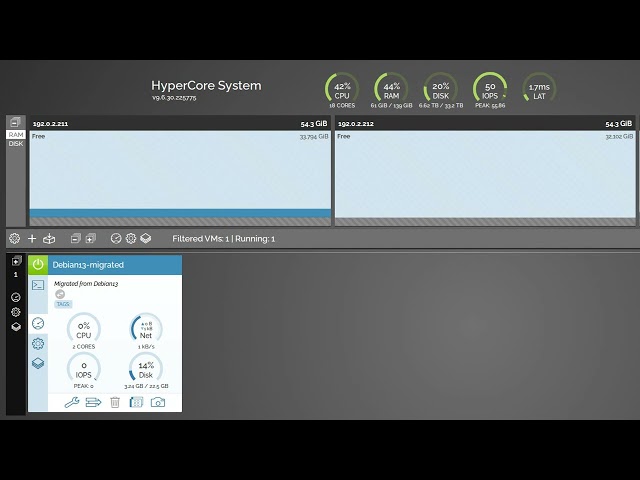Click the expand group icon in the black sidebar

[16, 261]
